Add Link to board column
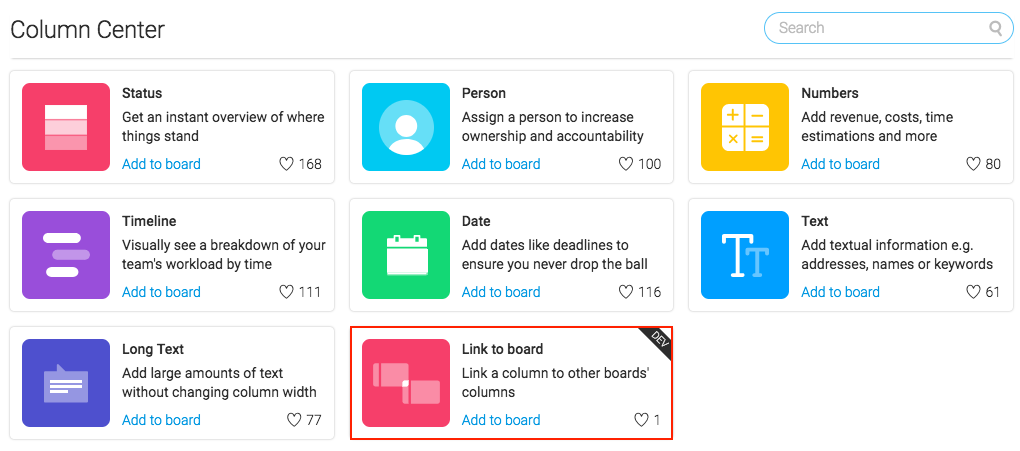Viewport: 1020px width, 451px height. [x=501, y=420]
